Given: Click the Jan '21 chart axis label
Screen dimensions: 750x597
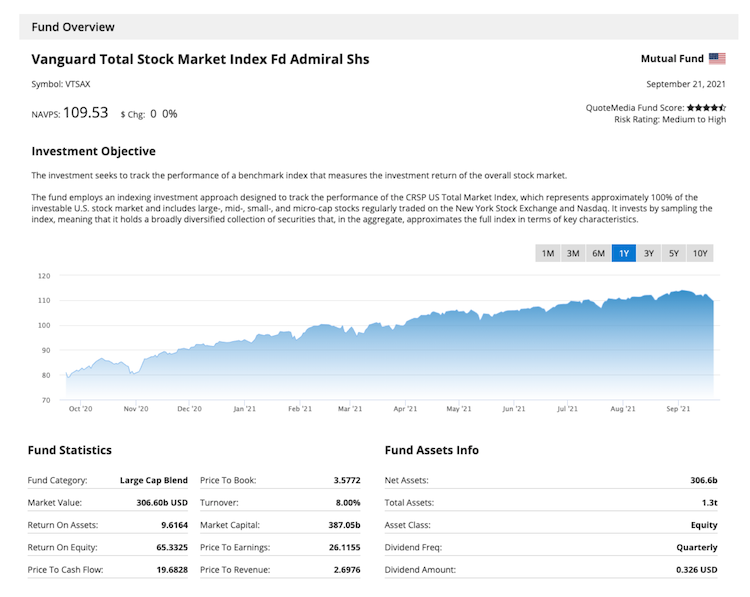Looking at the screenshot, I should coord(244,409).
